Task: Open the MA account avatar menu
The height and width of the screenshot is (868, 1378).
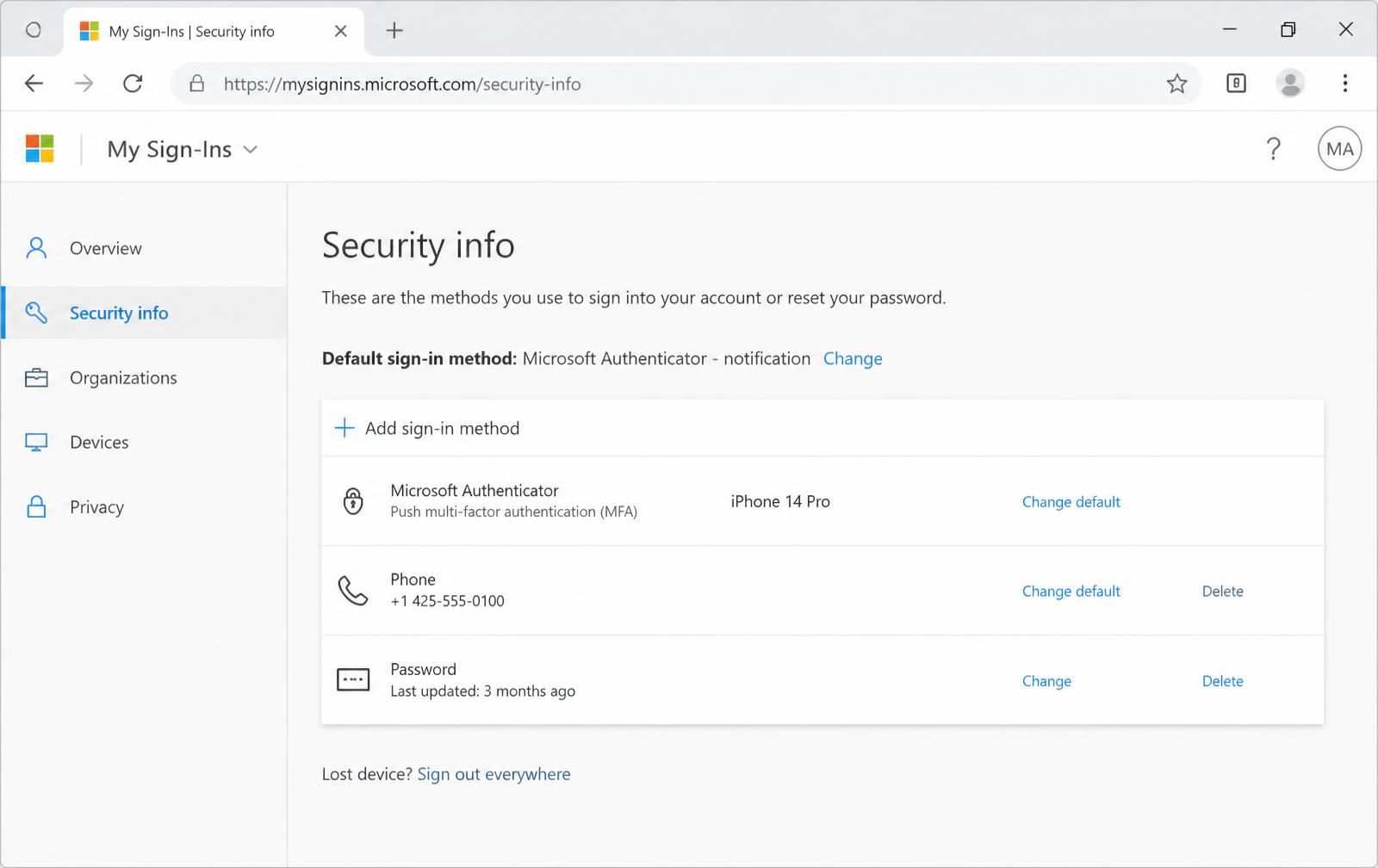Action: [1339, 149]
